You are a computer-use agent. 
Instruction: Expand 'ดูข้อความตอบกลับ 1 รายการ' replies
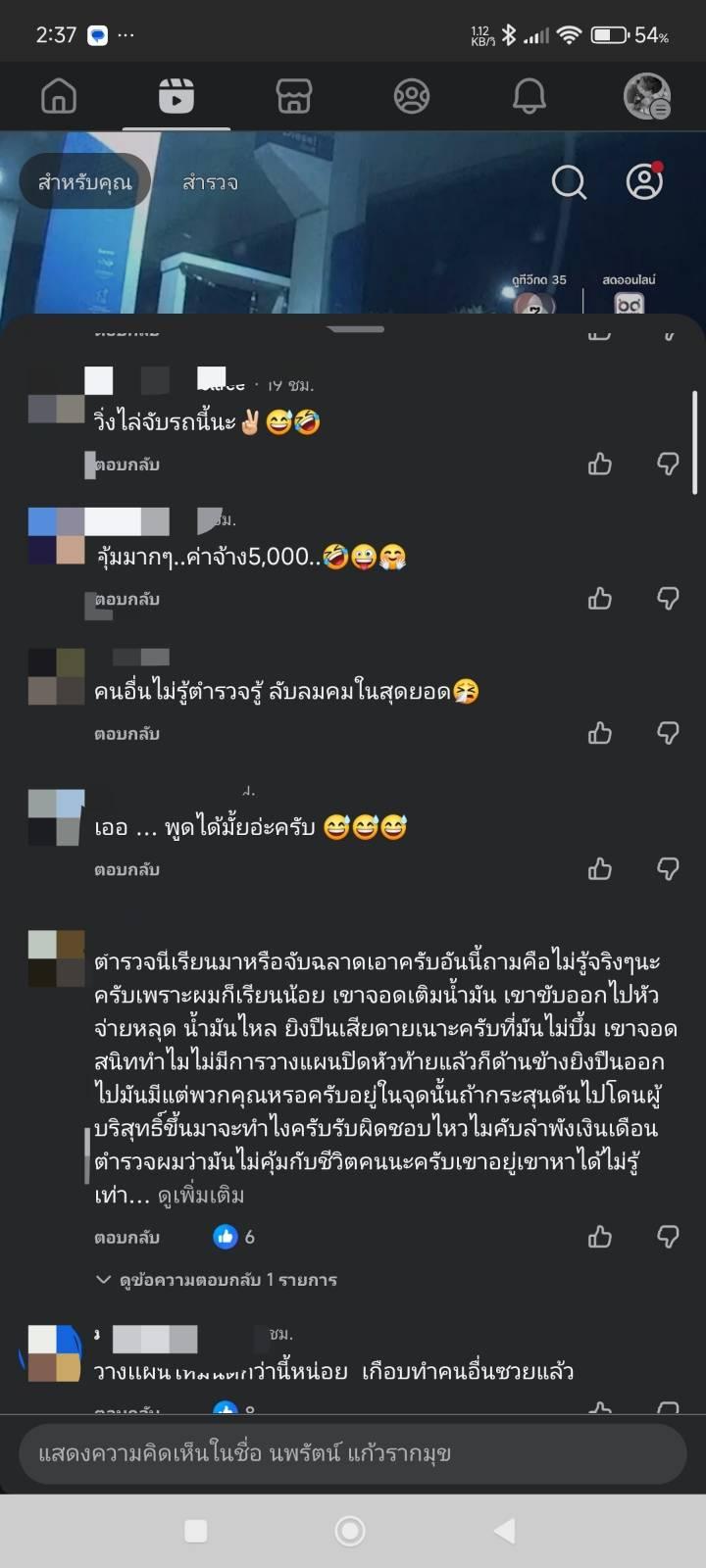(217, 1280)
